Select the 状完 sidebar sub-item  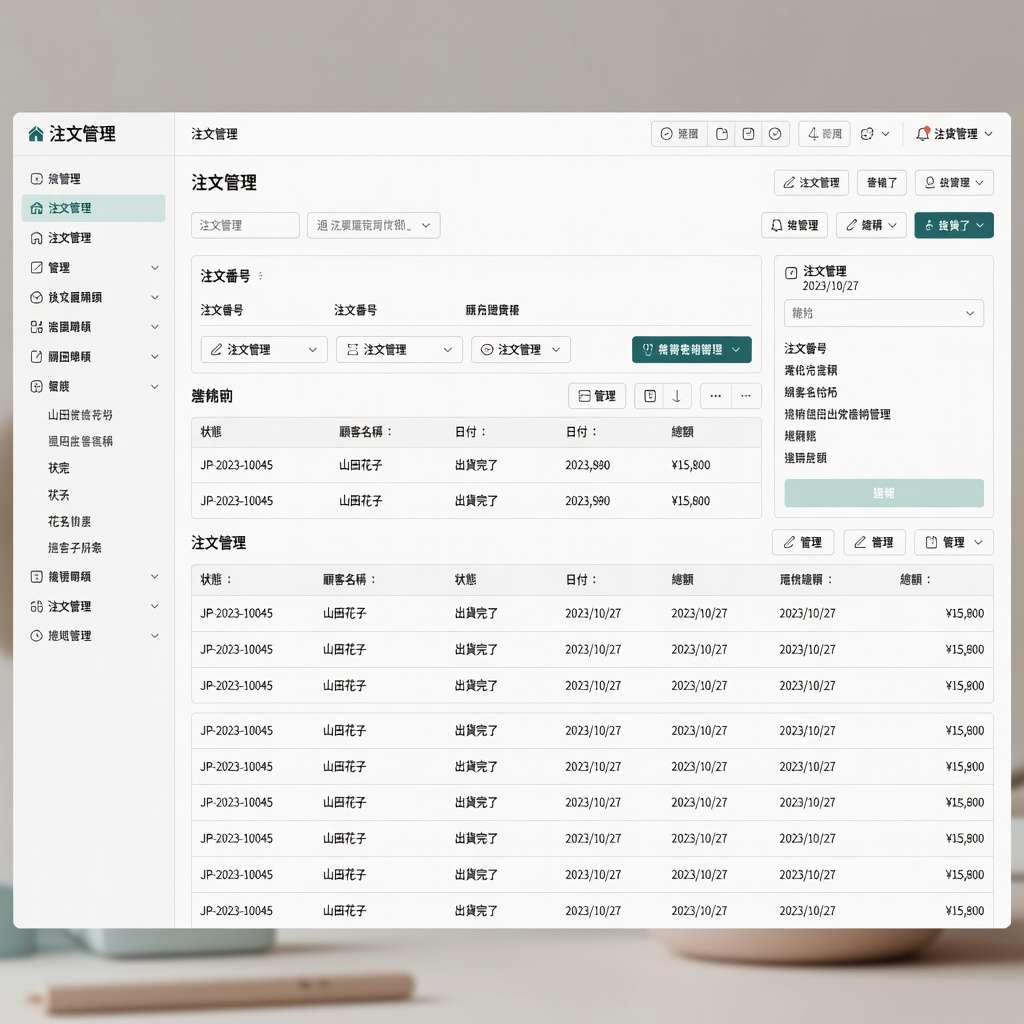tap(59, 468)
